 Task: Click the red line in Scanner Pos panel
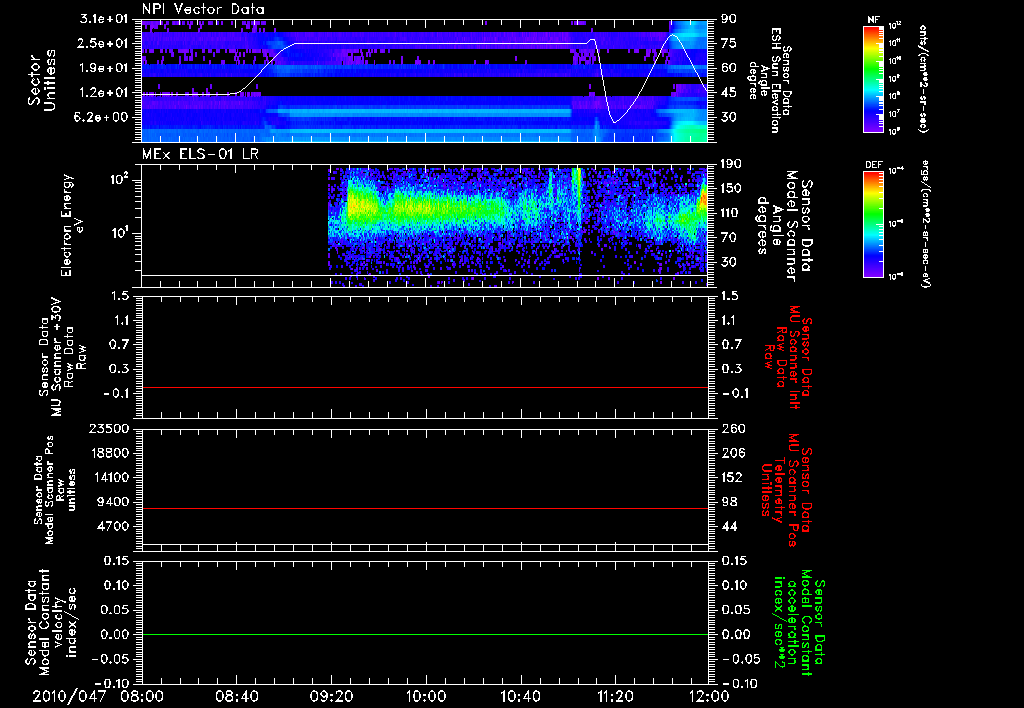[424, 509]
